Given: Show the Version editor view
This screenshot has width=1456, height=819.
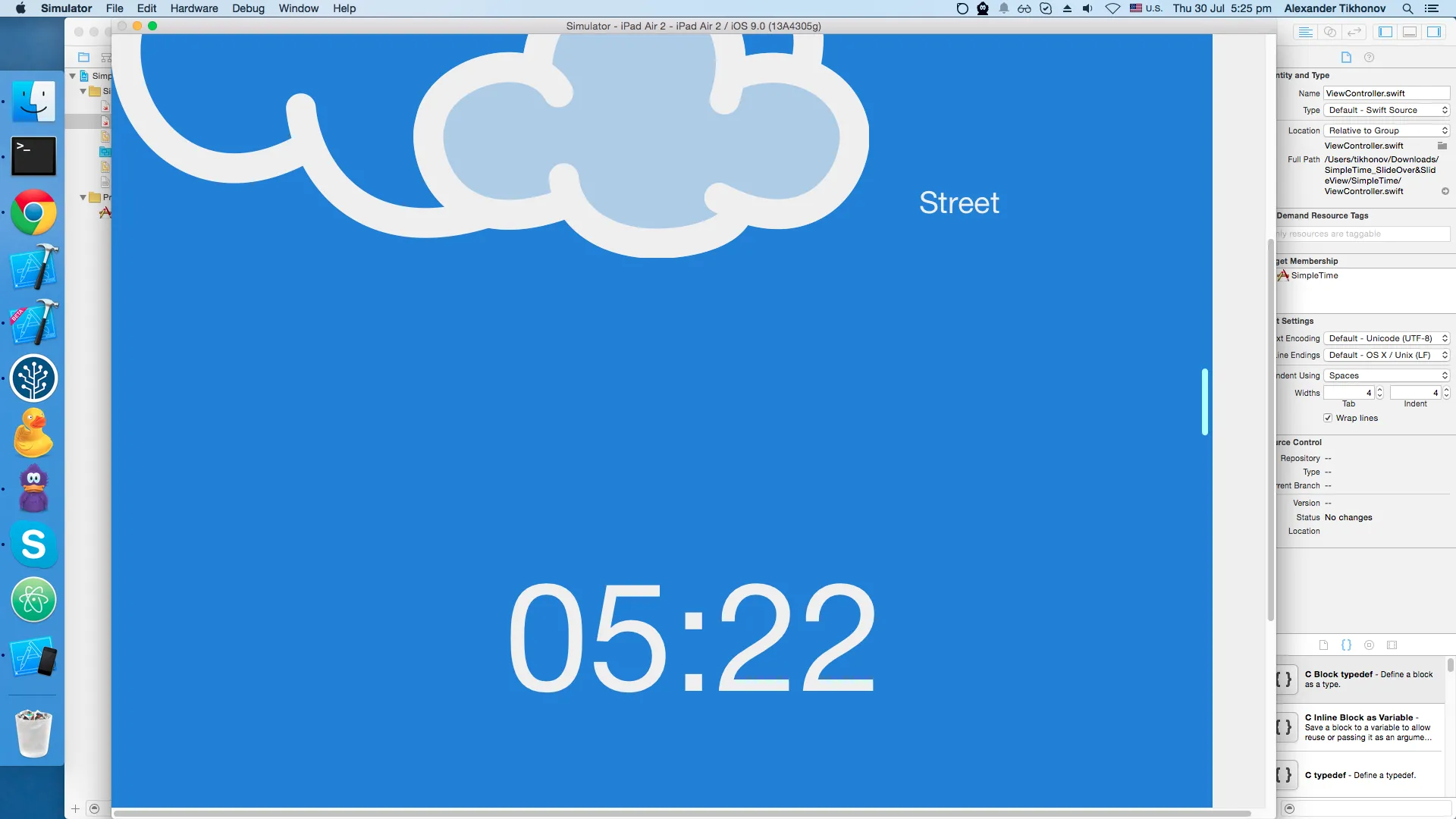Looking at the screenshot, I should 1355,32.
